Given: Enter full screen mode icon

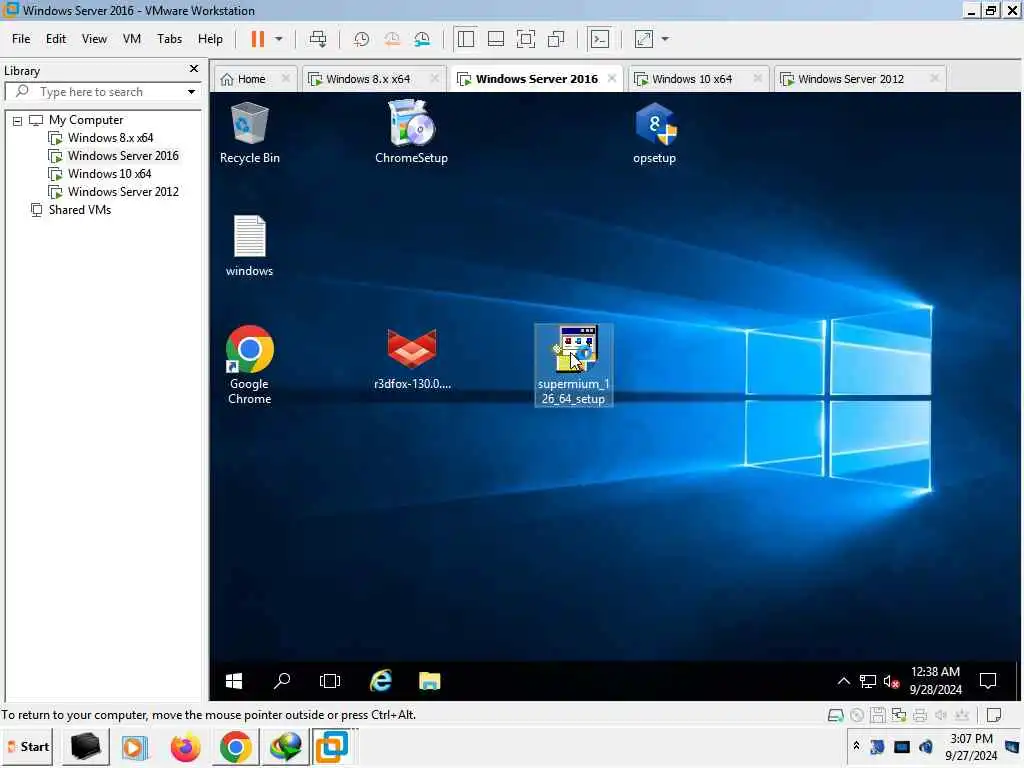Looking at the screenshot, I should click(x=526, y=39).
